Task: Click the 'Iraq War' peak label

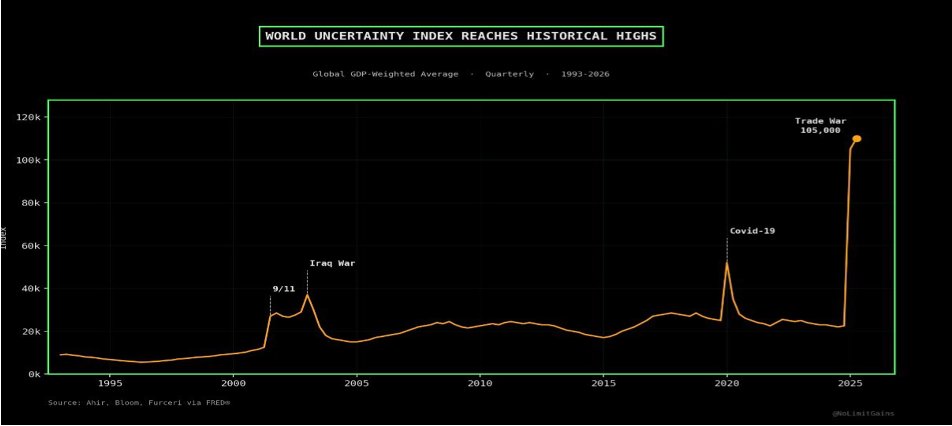Action: [332, 263]
